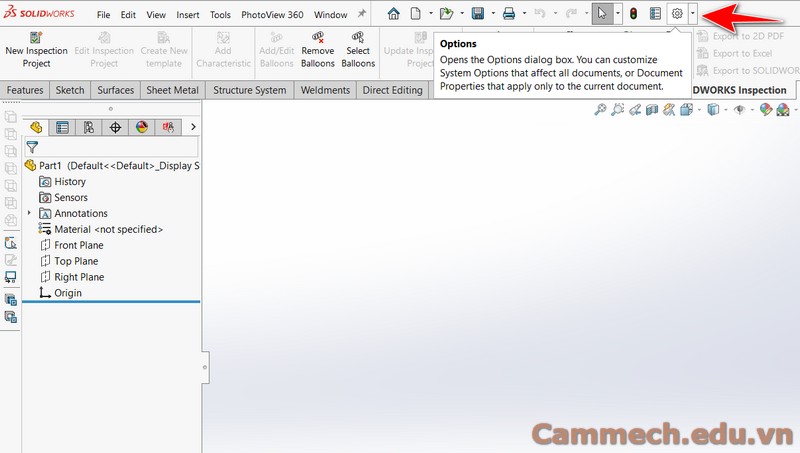Create a New document icon
This screenshot has height=453, width=800.
coord(416,14)
